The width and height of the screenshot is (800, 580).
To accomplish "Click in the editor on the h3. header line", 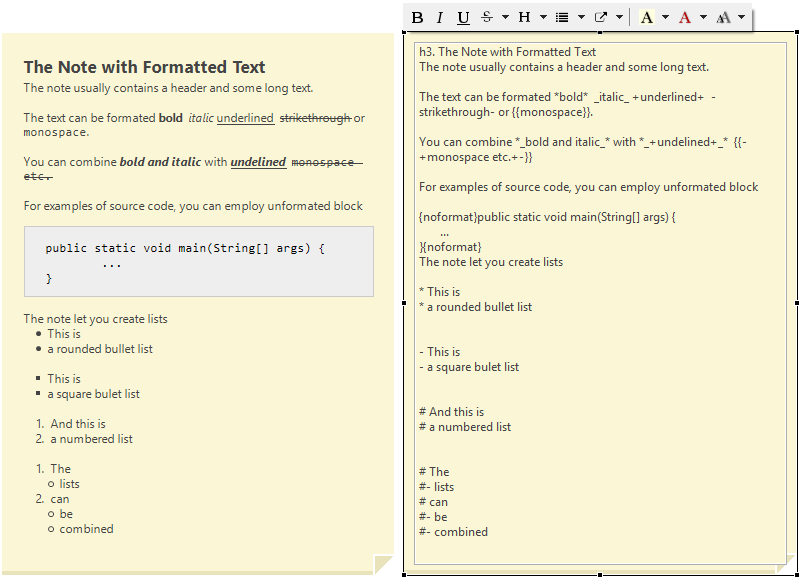I will tap(508, 52).
